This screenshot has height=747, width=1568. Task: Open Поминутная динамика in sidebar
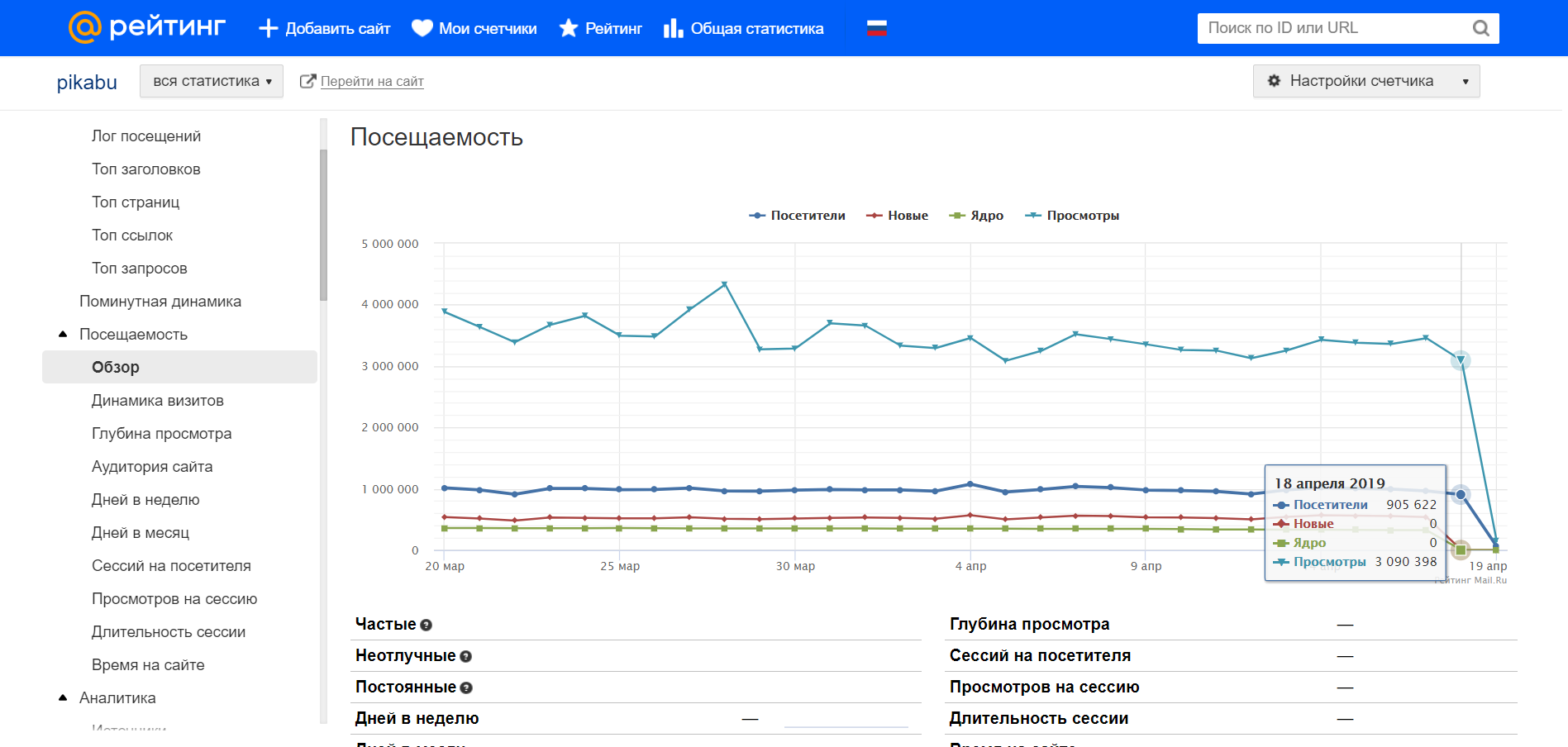160,302
